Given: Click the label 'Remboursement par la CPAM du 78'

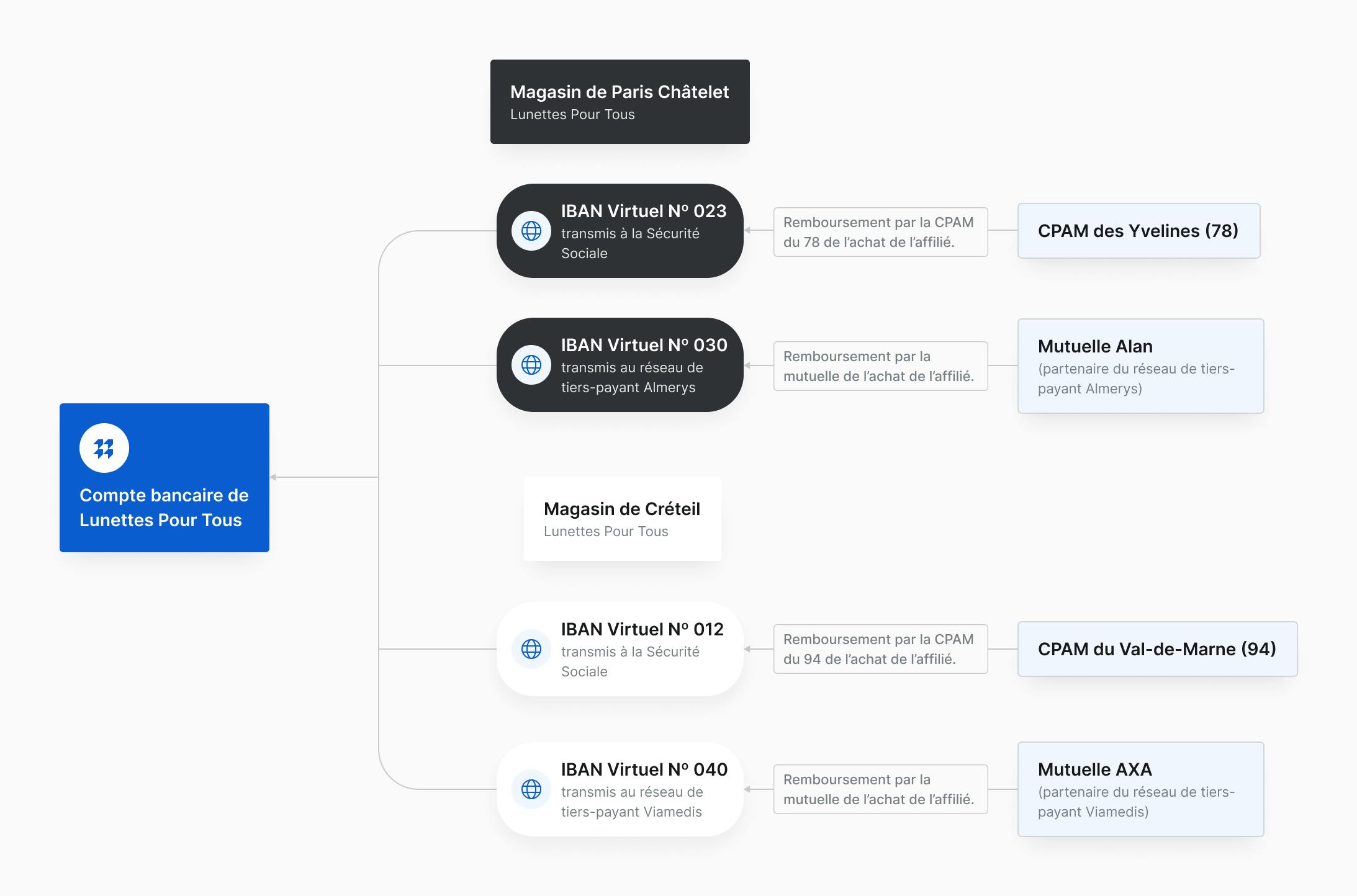Looking at the screenshot, I should [x=881, y=232].
